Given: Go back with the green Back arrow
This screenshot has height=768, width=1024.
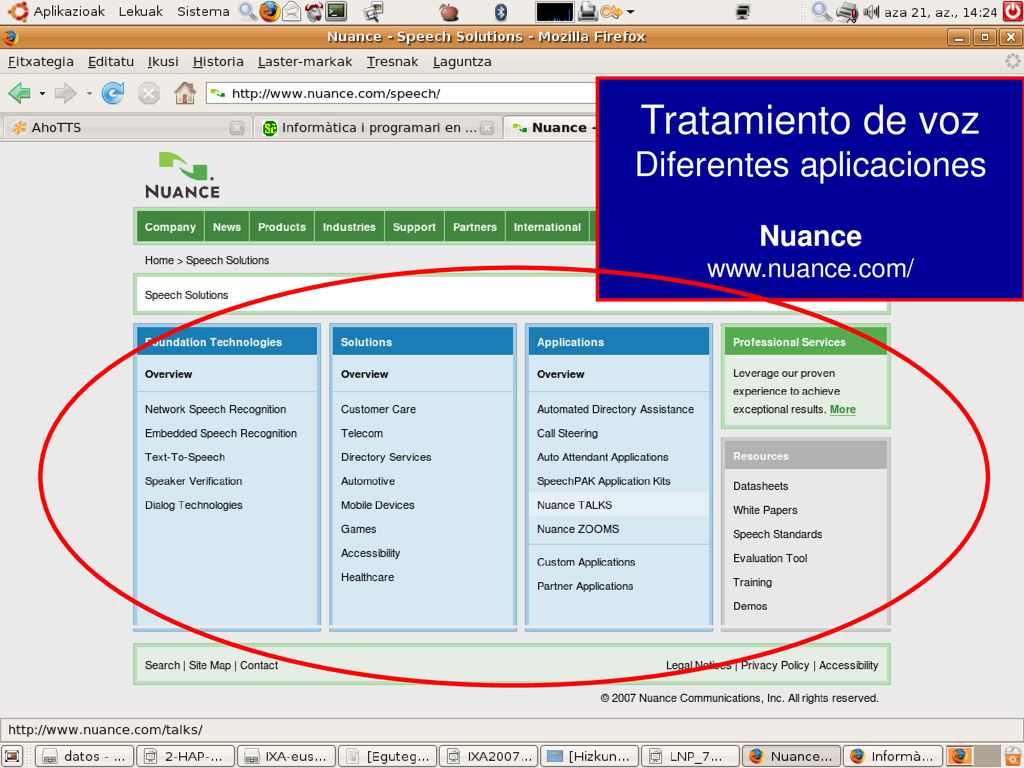Looking at the screenshot, I should [x=20, y=93].
